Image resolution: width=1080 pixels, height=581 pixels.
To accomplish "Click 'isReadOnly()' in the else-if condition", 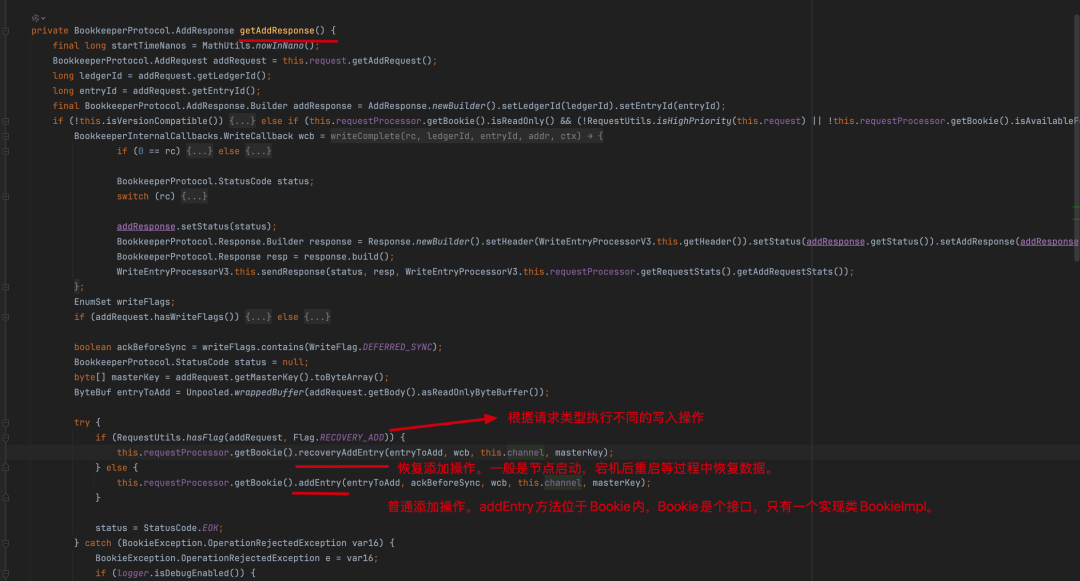I will [525, 121].
